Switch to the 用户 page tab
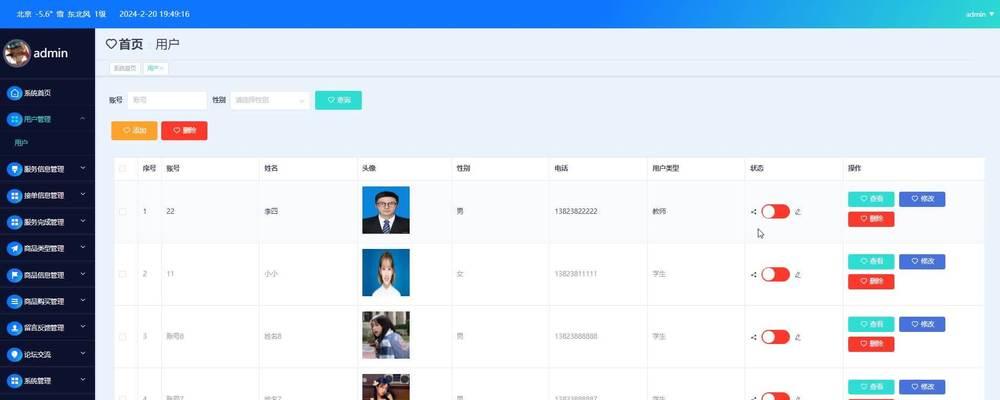This screenshot has height=400, width=1000. click(155, 68)
